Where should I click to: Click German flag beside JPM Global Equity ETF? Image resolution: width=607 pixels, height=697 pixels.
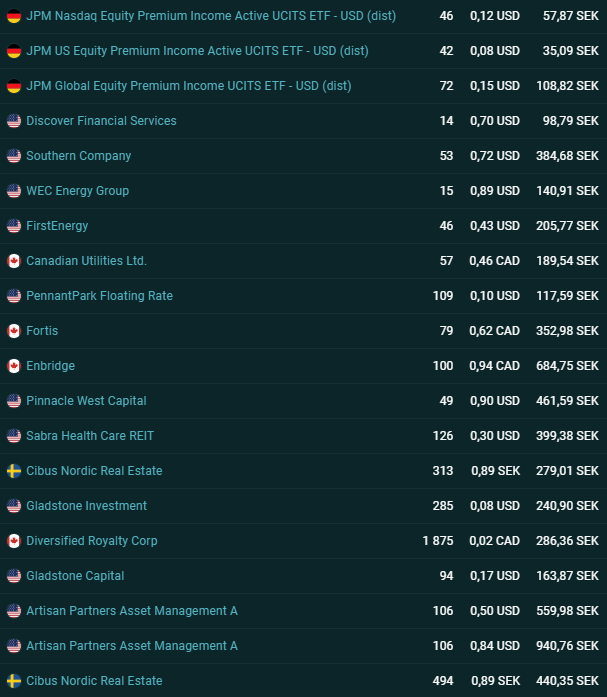(x=14, y=86)
